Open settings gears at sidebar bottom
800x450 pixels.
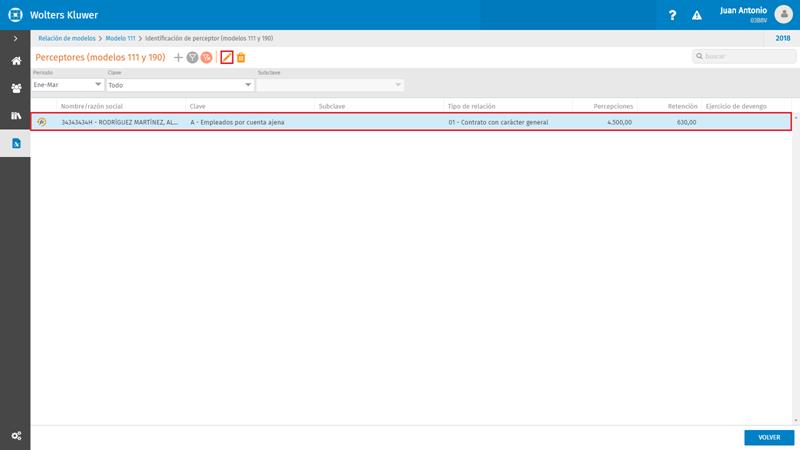pos(16,436)
